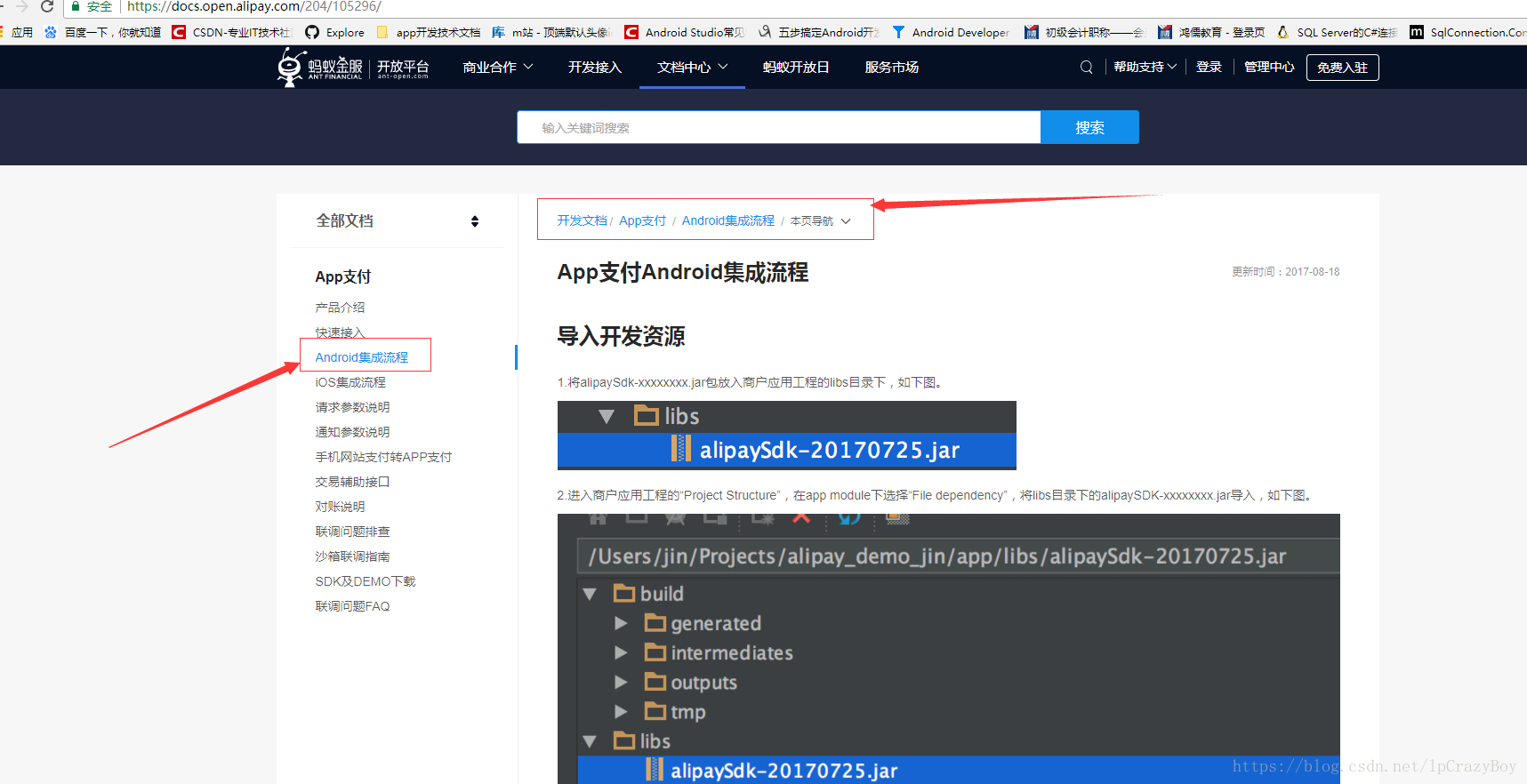Click the 导入开发资源 section heading
Image resolution: width=1527 pixels, height=784 pixels.
click(x=621, y=336)
